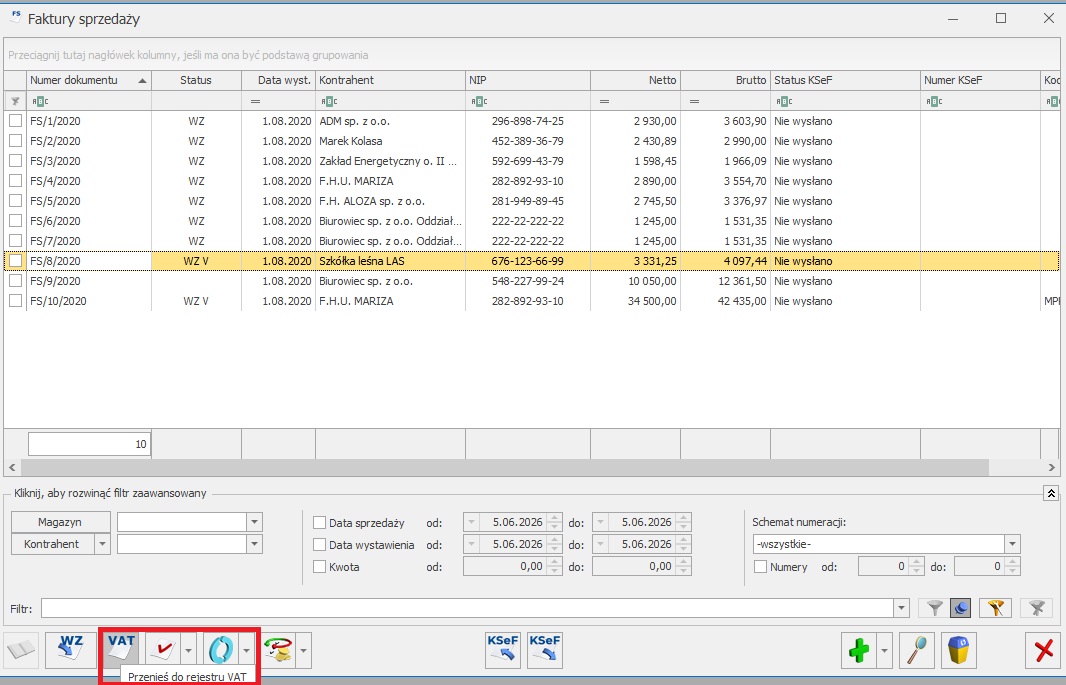1066x685 pixels.
Task: Click the right KSeF icon in the bottom toolbar
Action: (x=545, y=650)
